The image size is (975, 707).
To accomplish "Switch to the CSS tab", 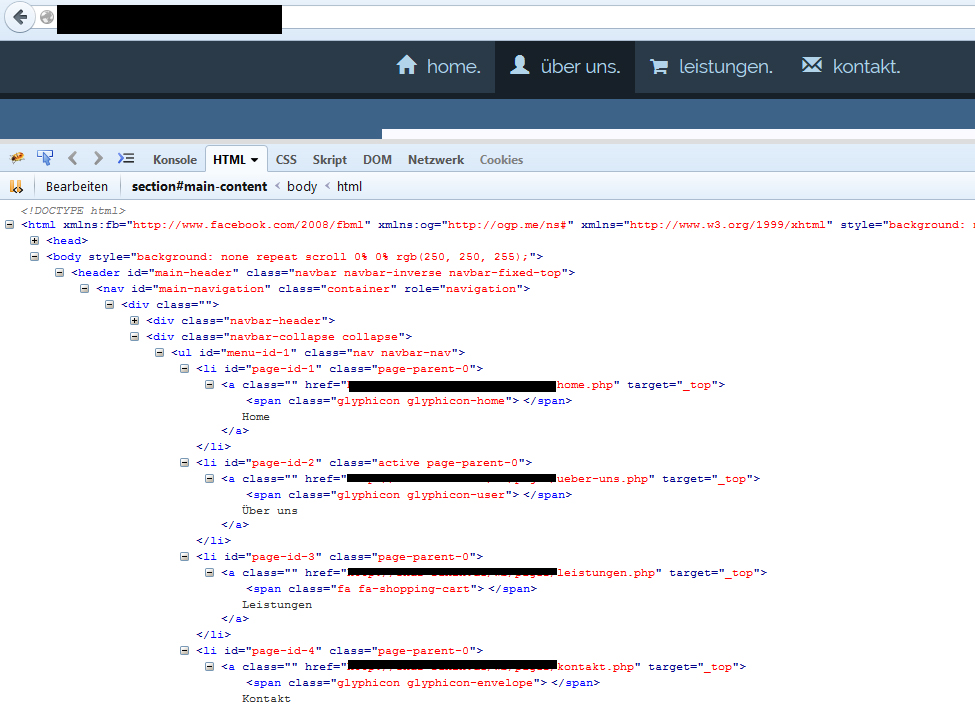I will point(286,159).
